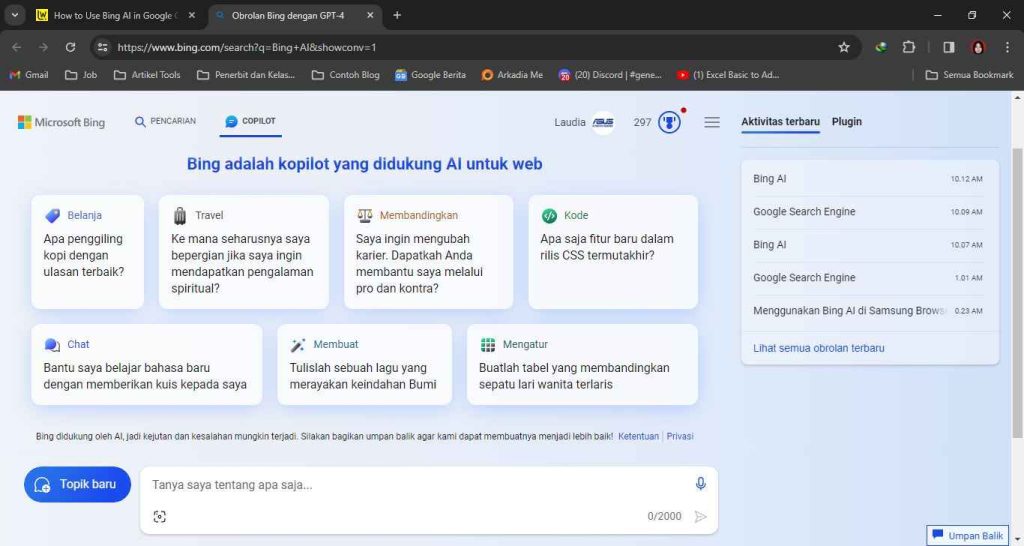Open the Microsoft Rewards trophy icon
This screenshot has width=1024, height=546.
(669, 122)
